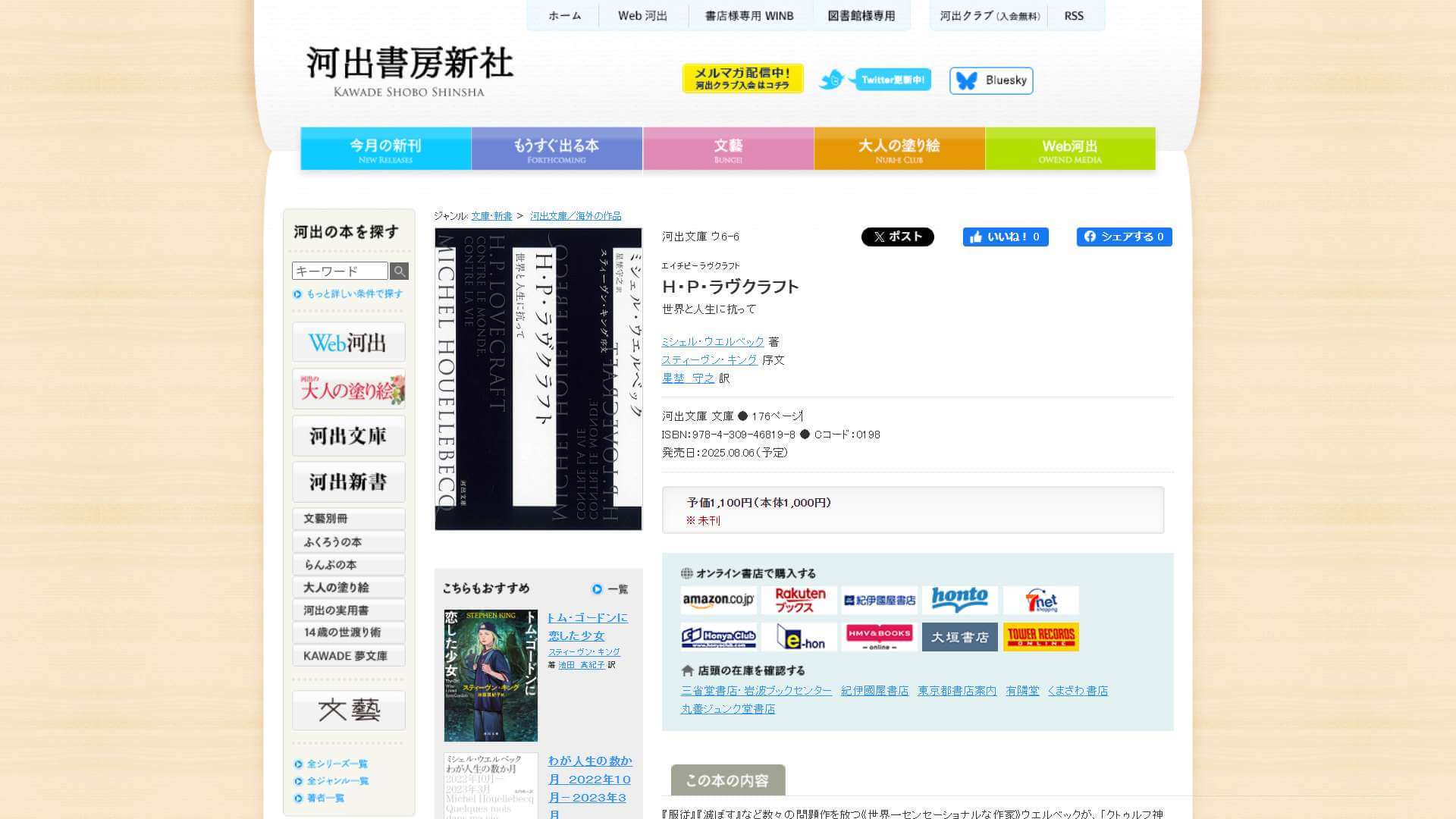Open the 河出文庫／海外の作品 breadcrumb
Image resolution: width=1456 pixels, height=819 pixels.
click(x=576, y=216)
